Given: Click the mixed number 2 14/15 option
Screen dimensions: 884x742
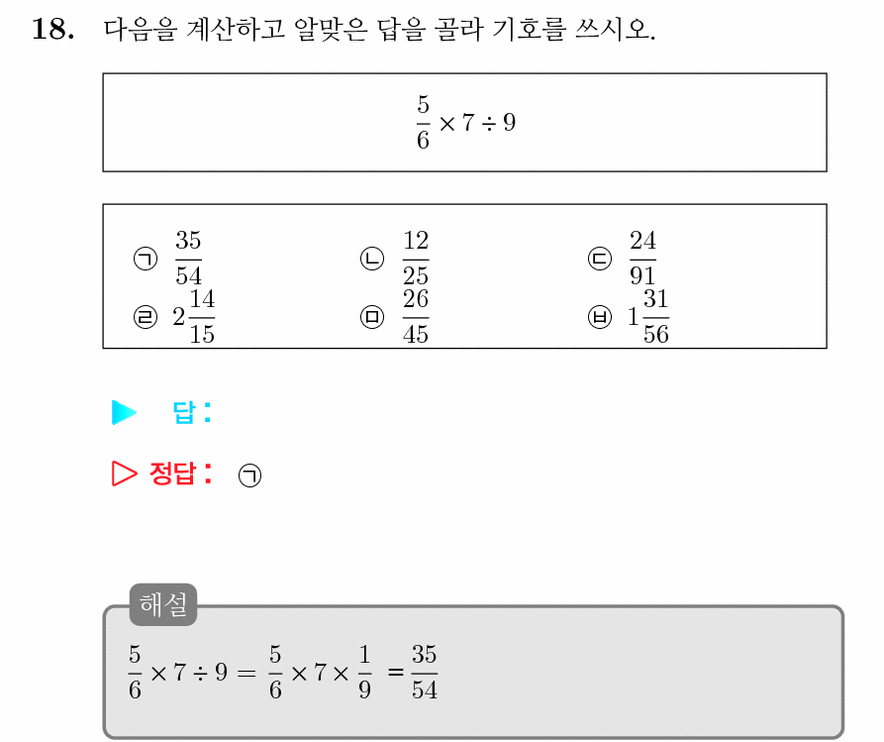Looking at the screenshot, I should coord(194,316).
